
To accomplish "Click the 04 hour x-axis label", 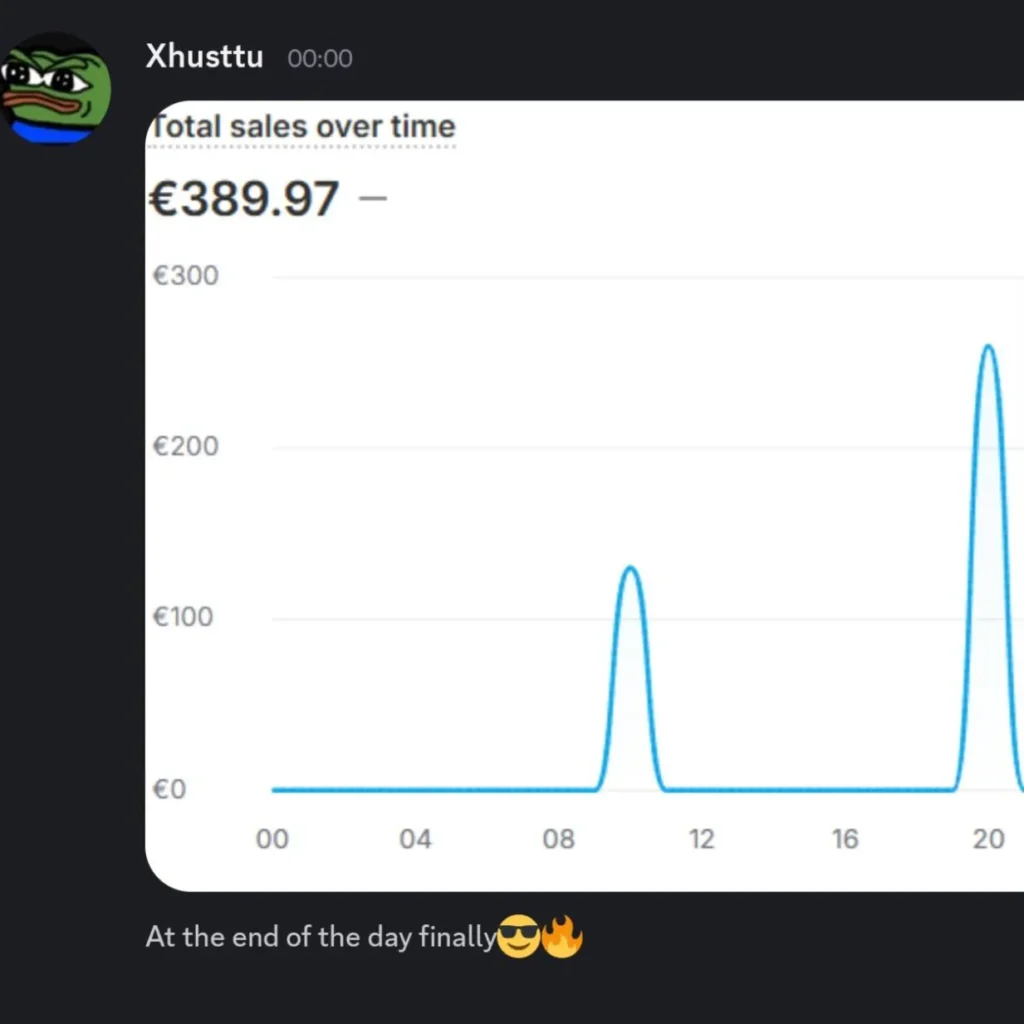I will pos(415,840).
